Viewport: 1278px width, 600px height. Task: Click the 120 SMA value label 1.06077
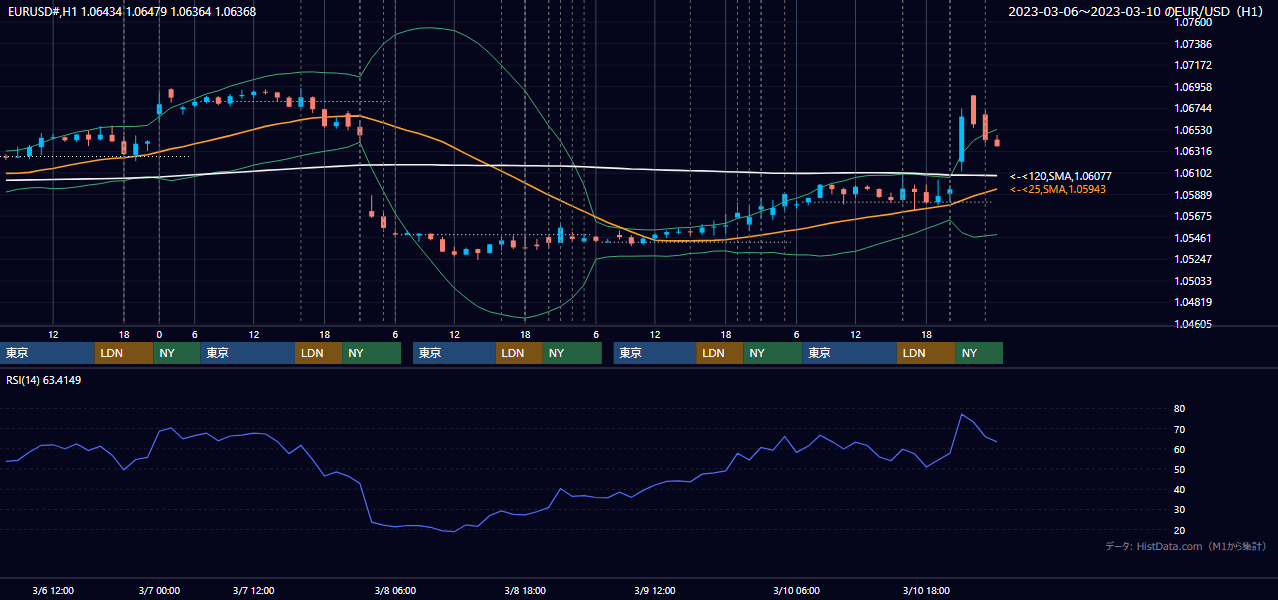pyautogui.click(x=1061, y=176)
